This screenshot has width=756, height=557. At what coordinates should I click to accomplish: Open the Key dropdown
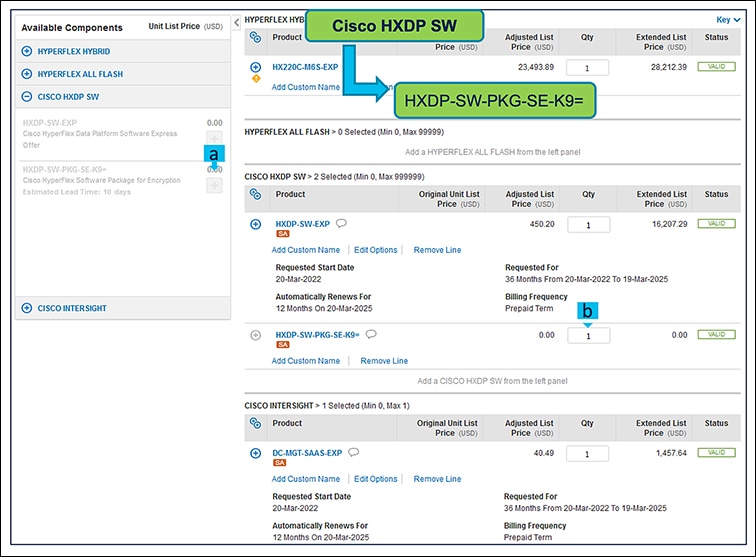pos(728,20)
